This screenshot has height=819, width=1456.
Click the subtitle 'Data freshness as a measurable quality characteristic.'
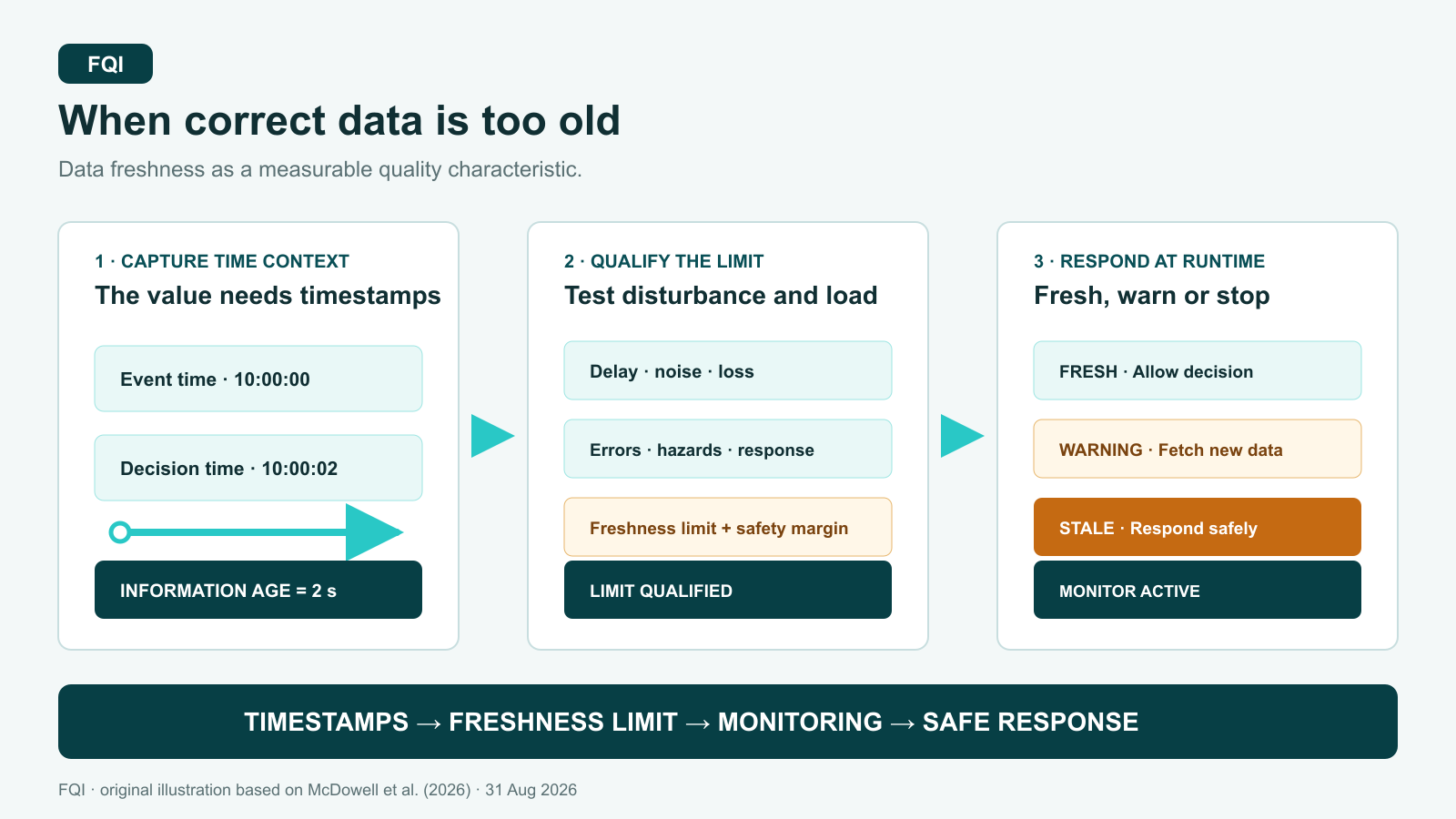click(320, 169)
